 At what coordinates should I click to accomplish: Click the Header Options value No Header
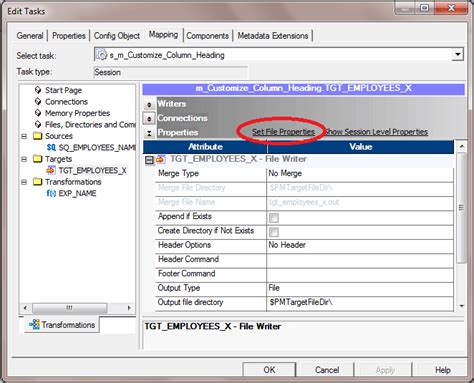tap(360, 245)
